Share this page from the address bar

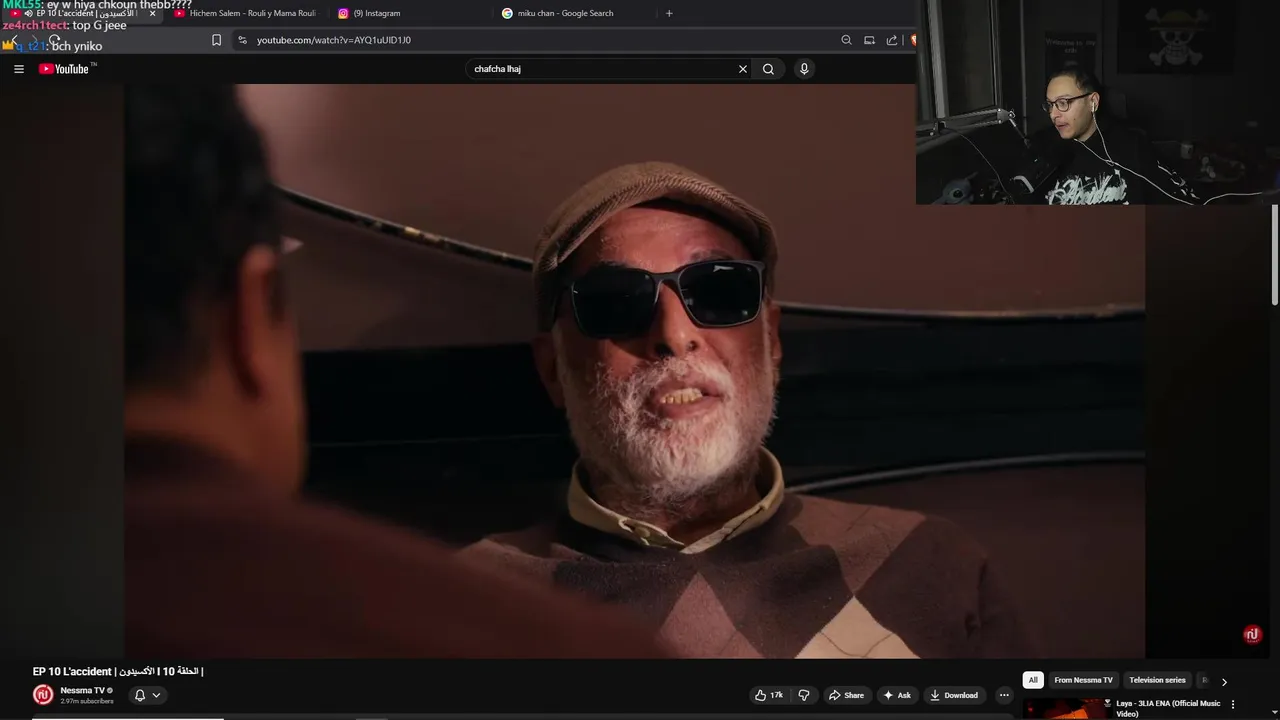pyautogui.click(x=891, y=40)
